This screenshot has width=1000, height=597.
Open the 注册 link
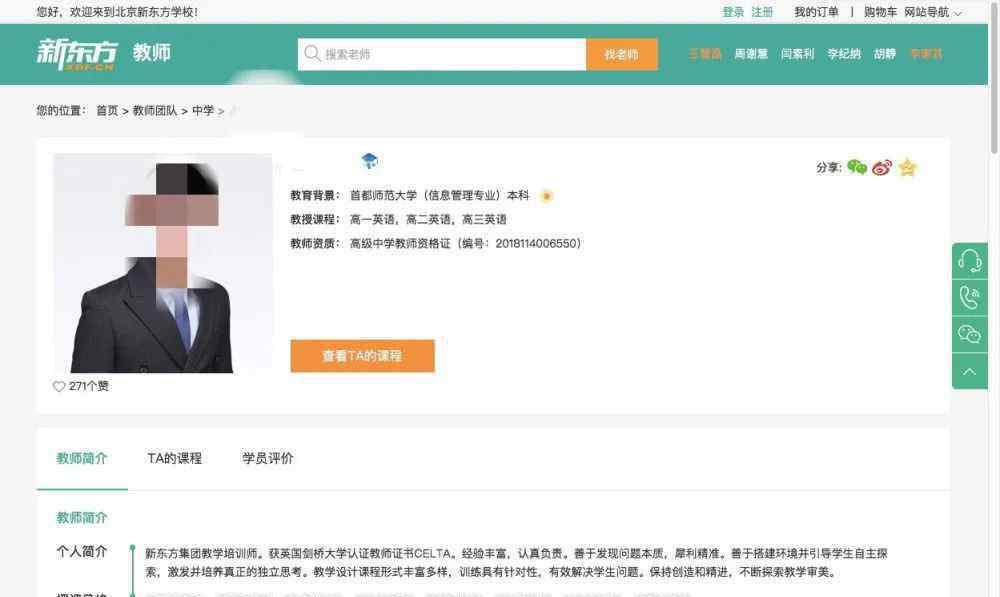[762, 12]
